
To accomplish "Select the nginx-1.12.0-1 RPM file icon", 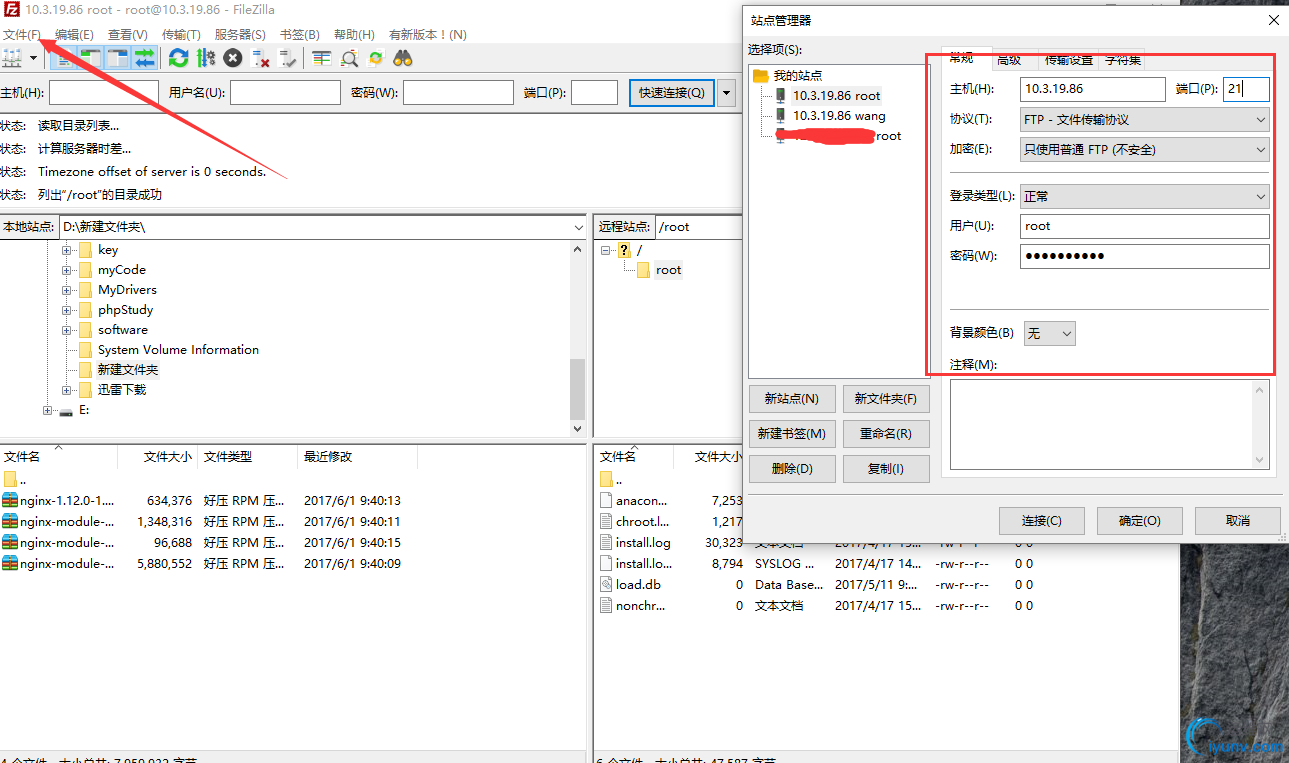I will tap(10, 500).
